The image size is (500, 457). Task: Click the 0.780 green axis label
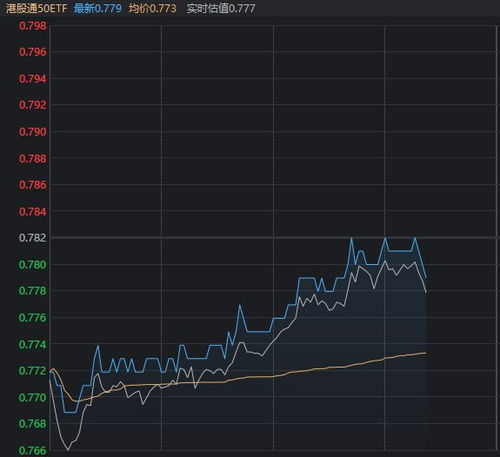33,265
